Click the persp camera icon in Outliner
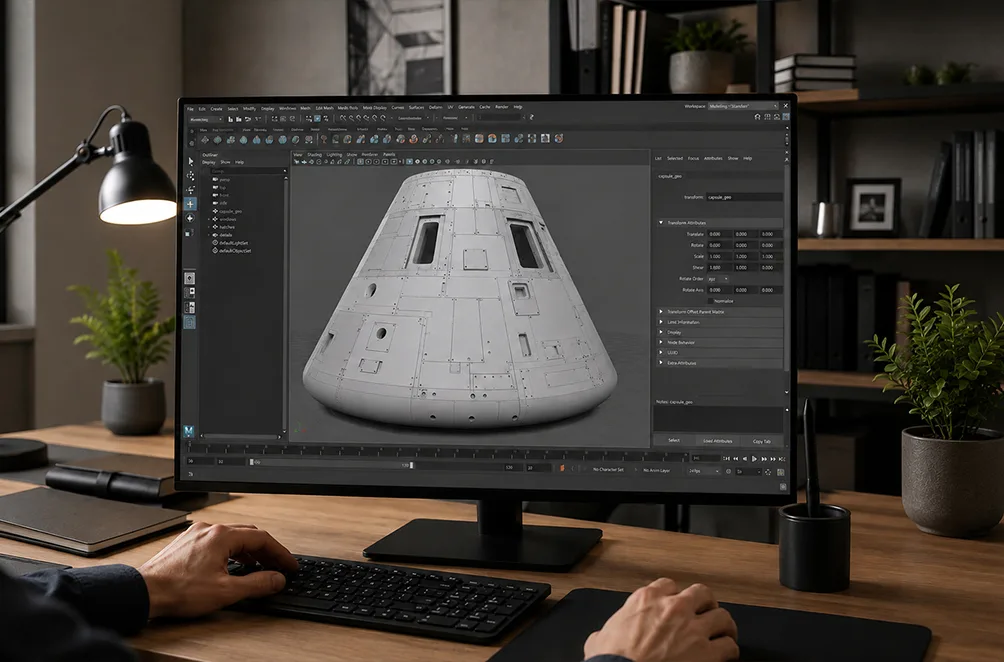The image size is (1004, 662). click(x=215, y=180)
